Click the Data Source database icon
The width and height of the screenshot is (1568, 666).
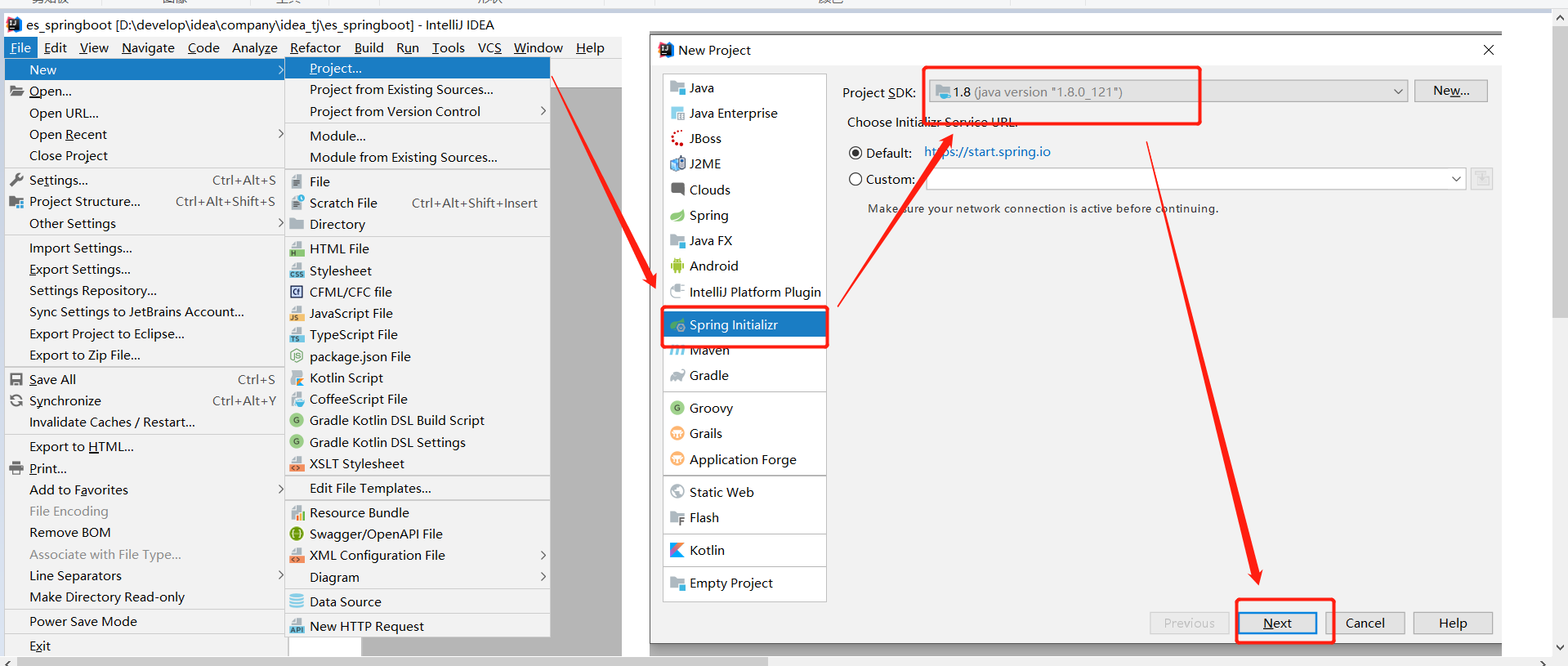297,601
